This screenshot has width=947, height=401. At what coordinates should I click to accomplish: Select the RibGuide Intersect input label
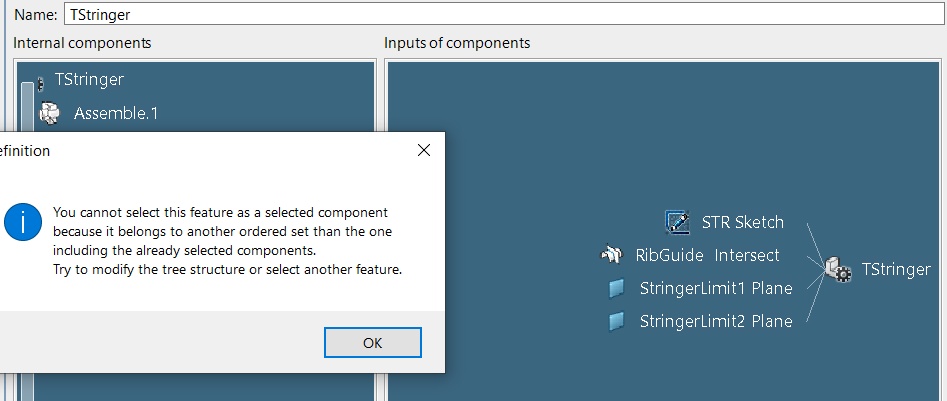[707, 255]
